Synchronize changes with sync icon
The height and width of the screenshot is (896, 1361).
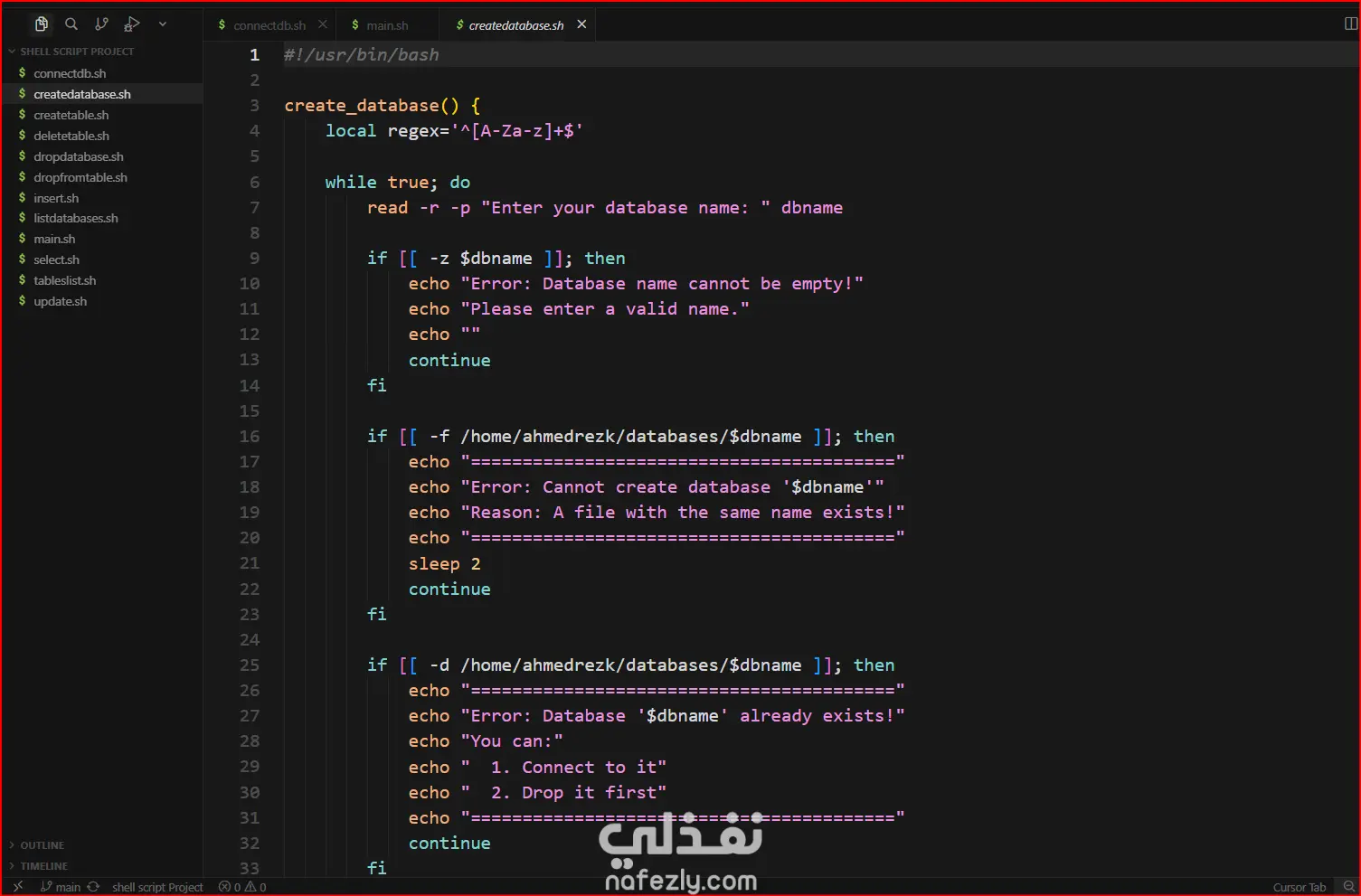[93, 887]
